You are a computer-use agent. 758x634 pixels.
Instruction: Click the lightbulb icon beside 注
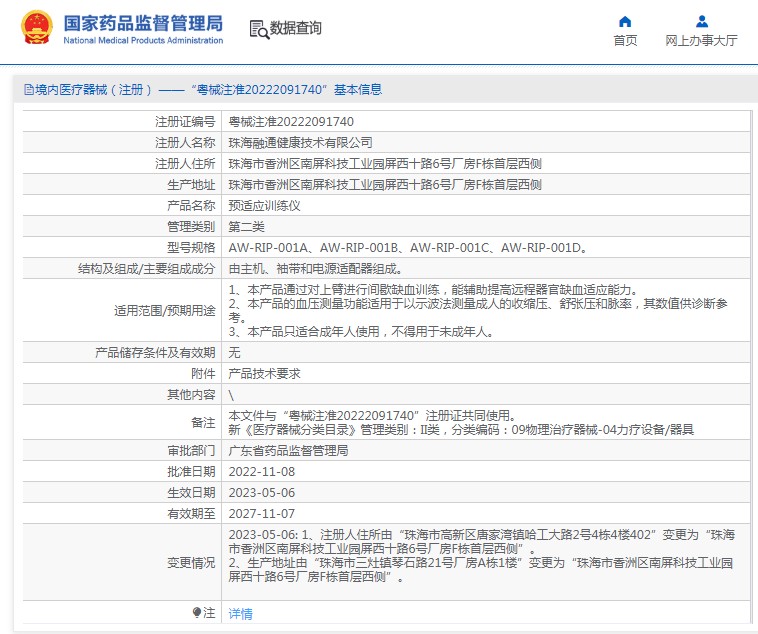point(196,613)
